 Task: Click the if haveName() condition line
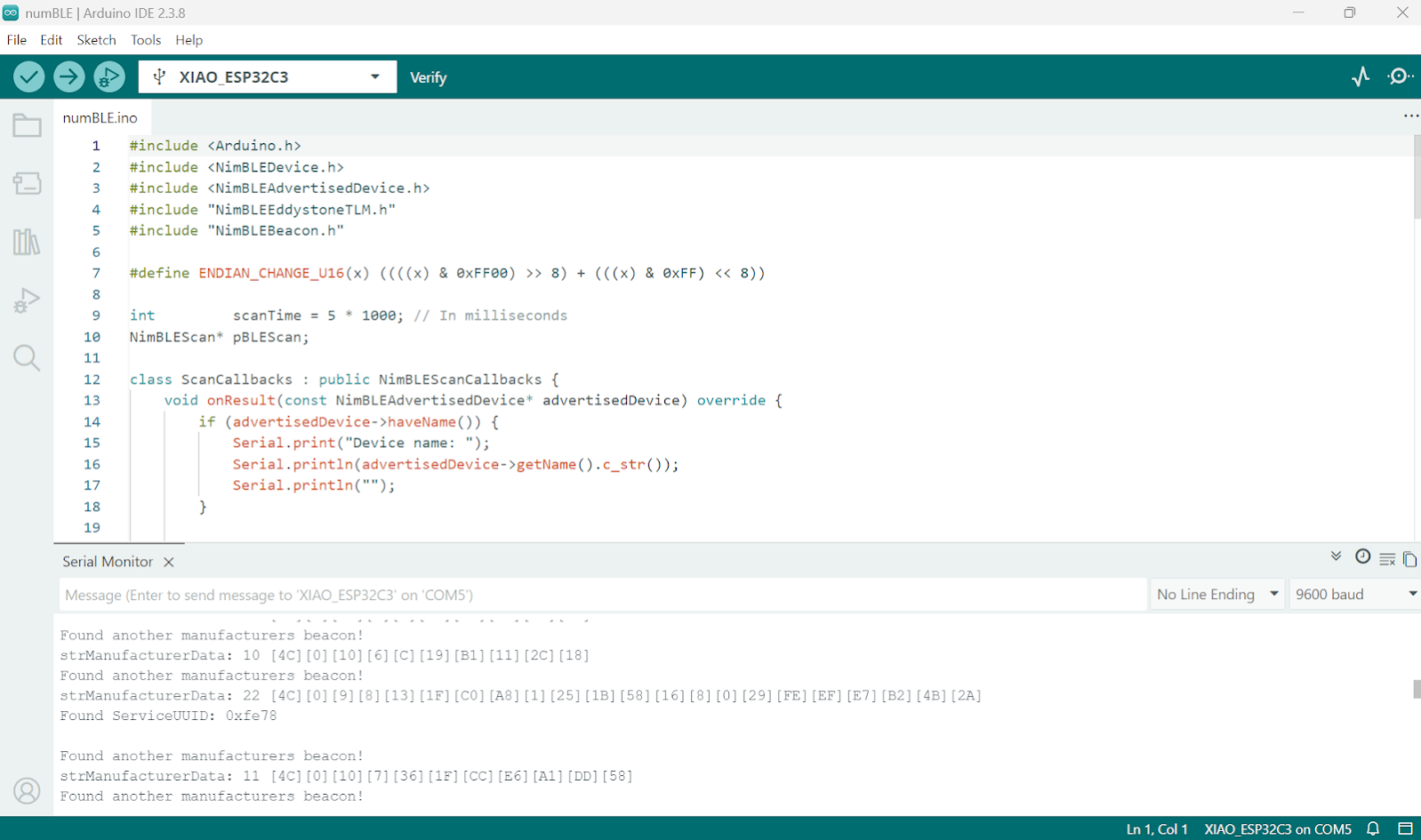[x=349, y=421]
